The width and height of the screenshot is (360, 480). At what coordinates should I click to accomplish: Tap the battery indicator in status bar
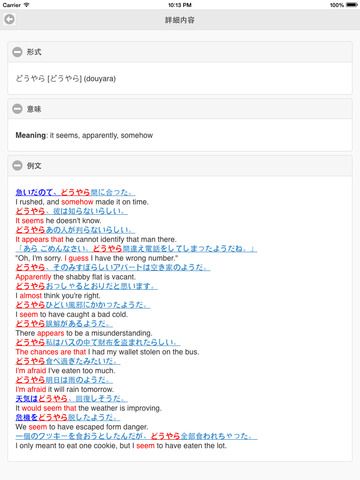[352, 5]
